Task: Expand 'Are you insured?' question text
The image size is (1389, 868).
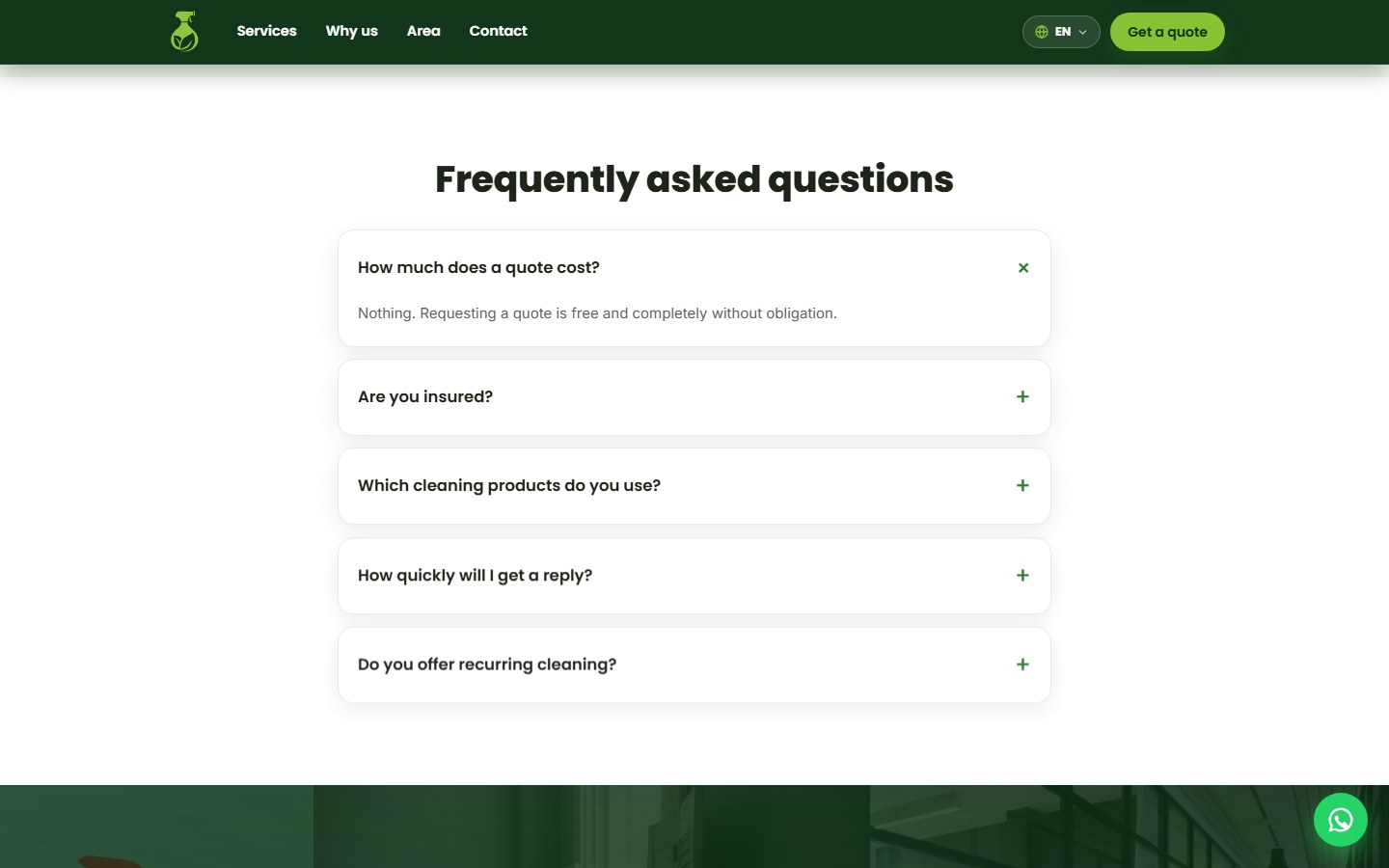Action: tap(425, 396)
